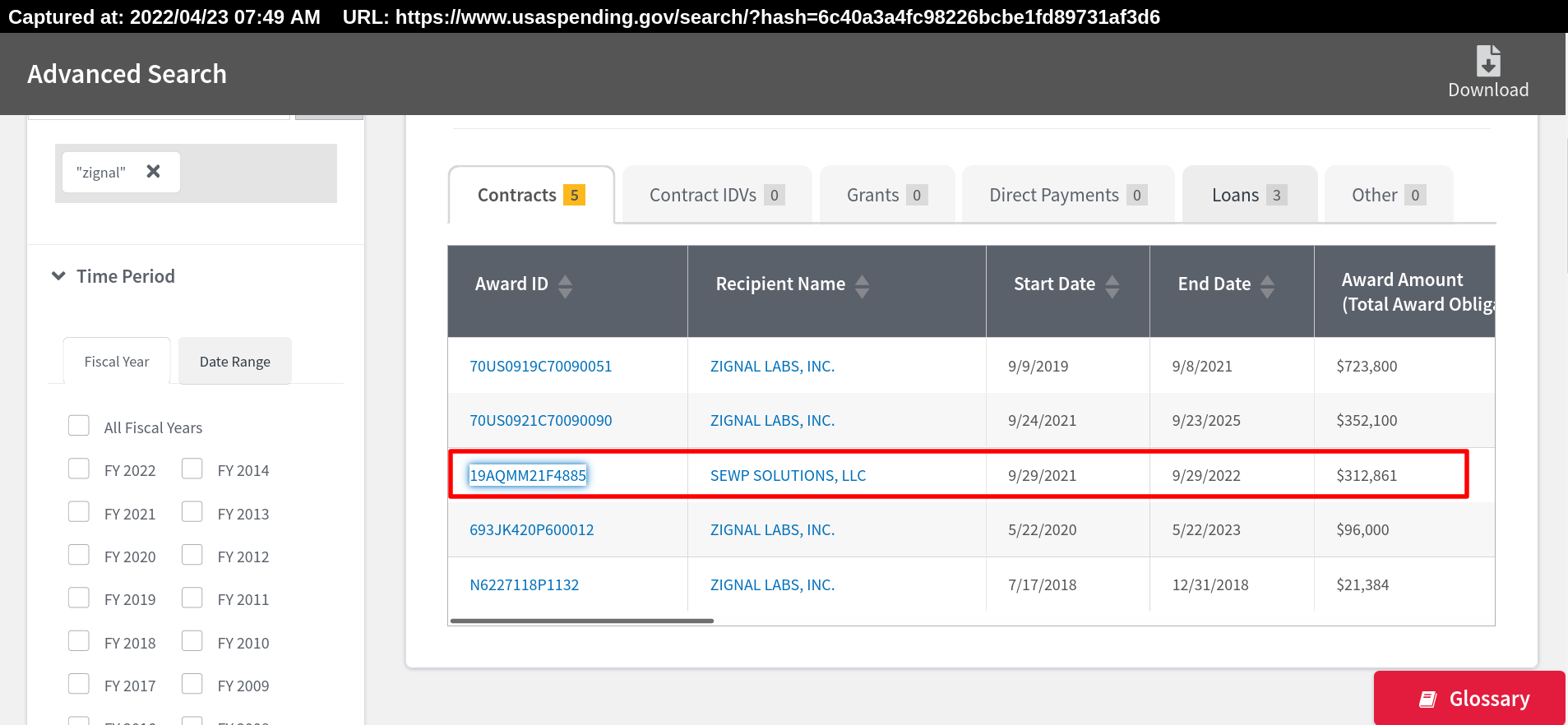The height and width of the screenshot is (725, 1568).
Task: Check the FY 2009 box
Action: pyautogui.click(x=192, y=684)
